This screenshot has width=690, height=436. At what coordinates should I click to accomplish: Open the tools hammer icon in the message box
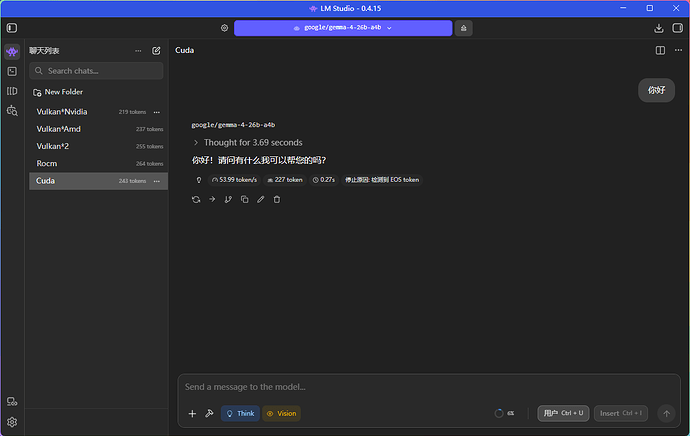[209, 413]
